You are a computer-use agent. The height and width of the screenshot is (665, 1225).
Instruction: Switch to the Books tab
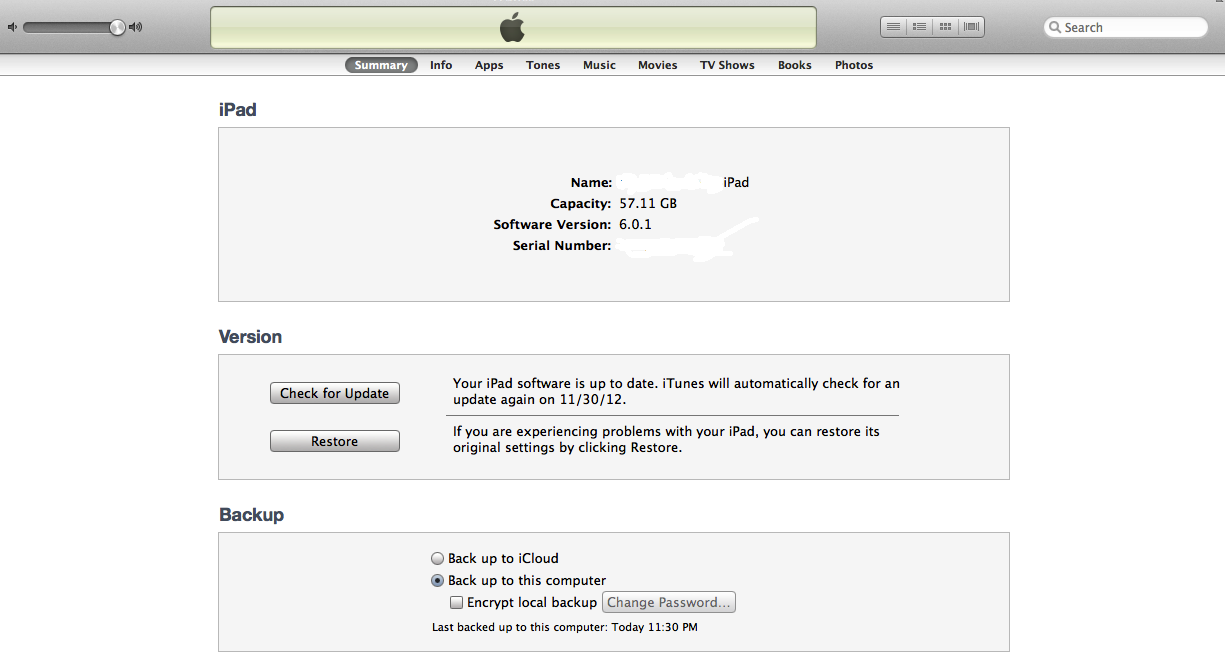click(795, 65)
